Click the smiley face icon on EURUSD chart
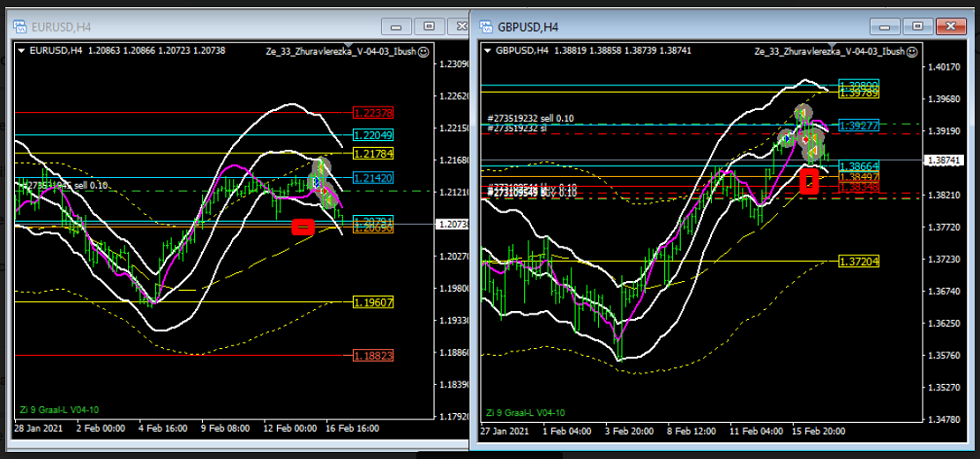 click(x=424, y=50)
